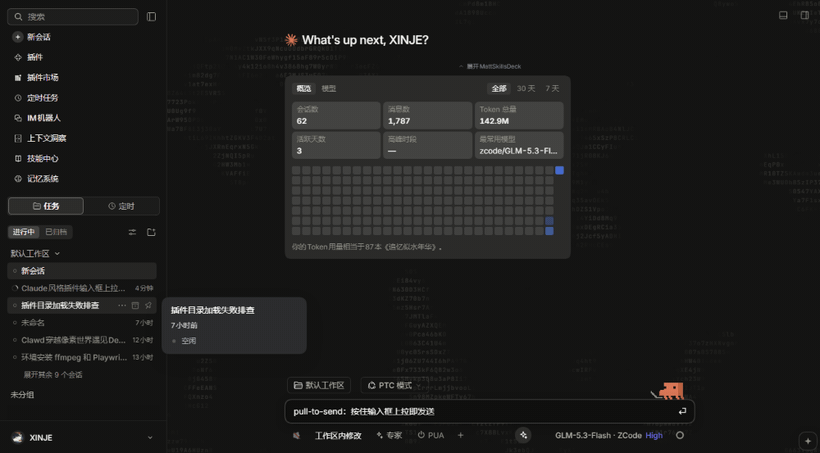Focus the 搜索 search field
The width and height of the screenshot is (820, 453).
tap(73, 17)
